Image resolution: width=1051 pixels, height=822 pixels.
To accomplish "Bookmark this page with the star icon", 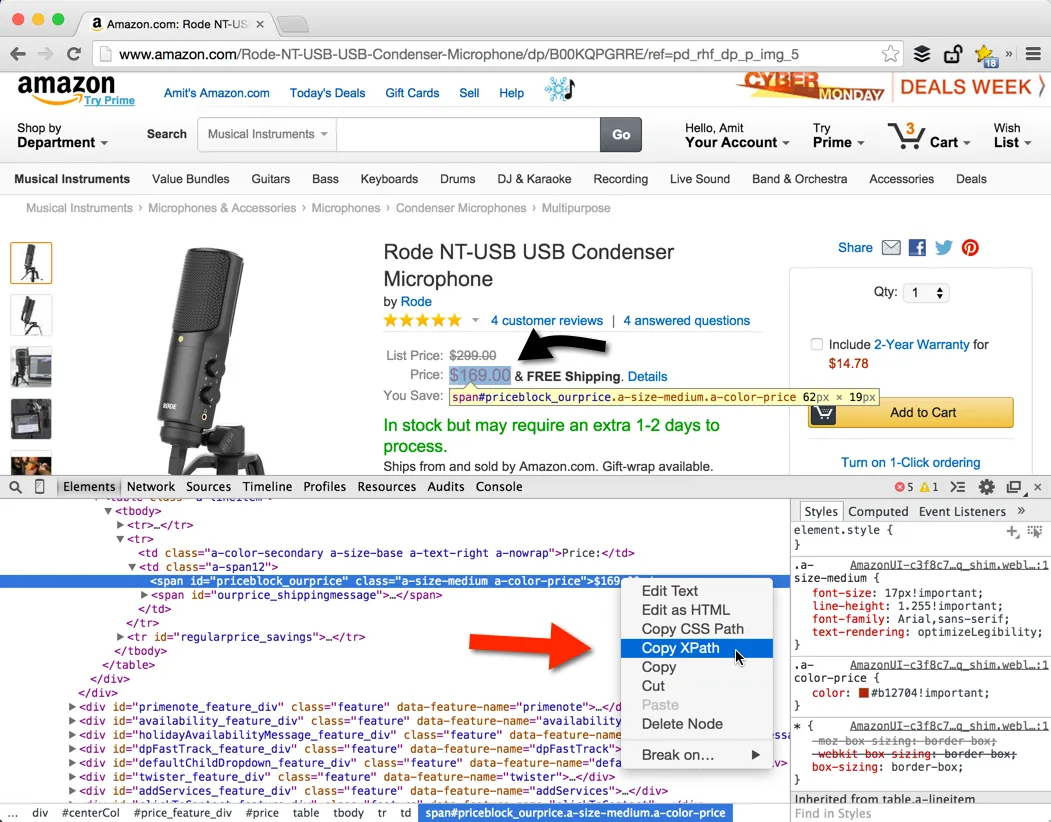I will [890, 54].
